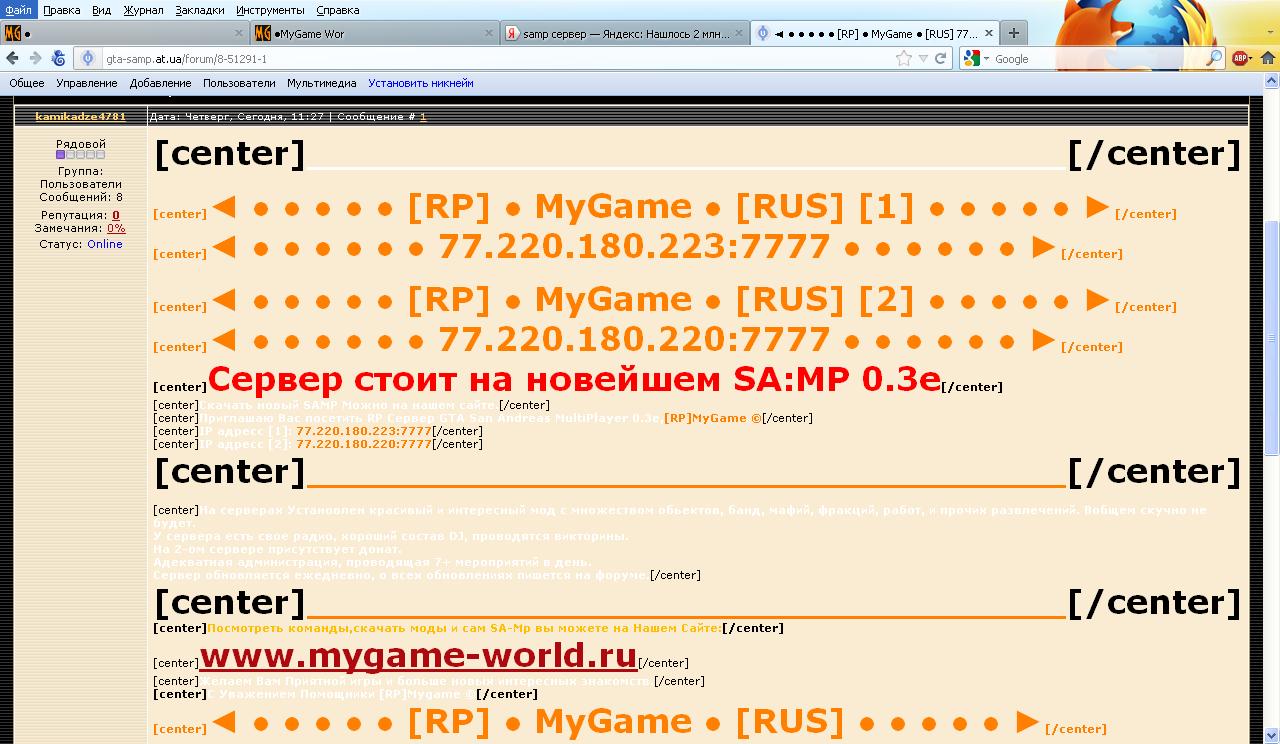Click the Google search input field
Screen dimensions: 1280x744
pyautogui.click(x=1098, y=59)
